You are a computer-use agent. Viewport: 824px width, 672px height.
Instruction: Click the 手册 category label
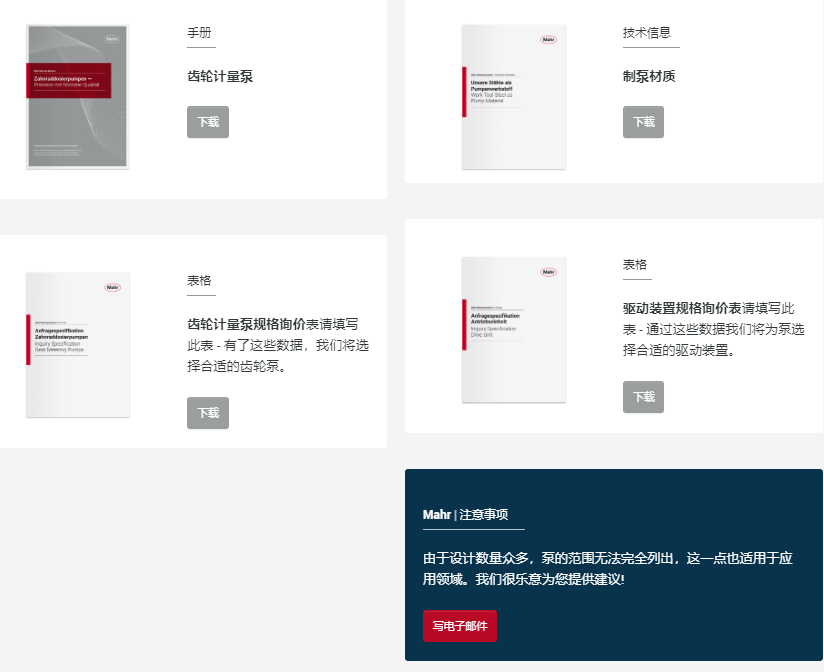click(199, 33)
